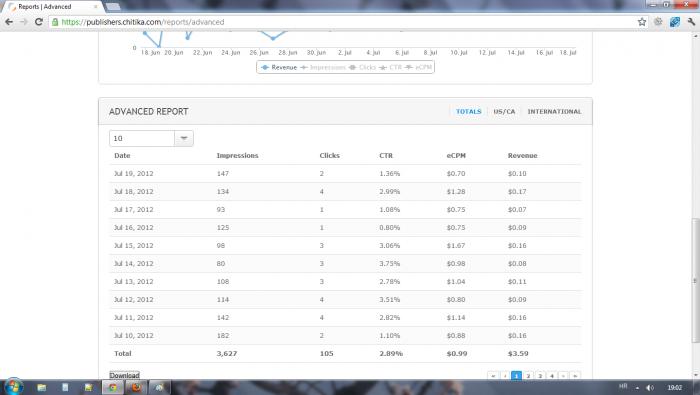Click the $3.59 total revenue value
700x395 pixels.
click(x=518, y=353)
